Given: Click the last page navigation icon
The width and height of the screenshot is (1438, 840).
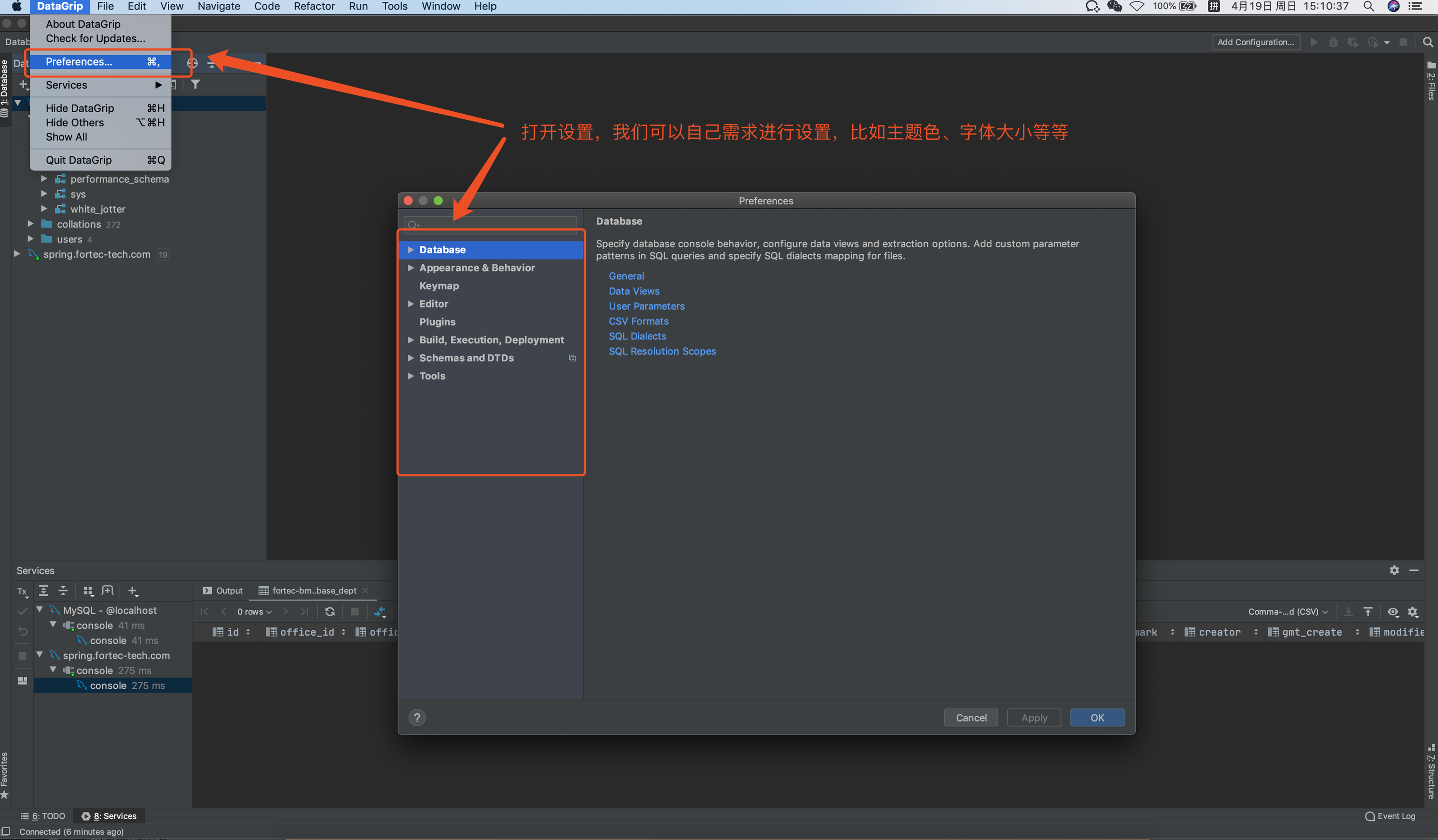Looking at the screenshot, I should tap(305, 612).
